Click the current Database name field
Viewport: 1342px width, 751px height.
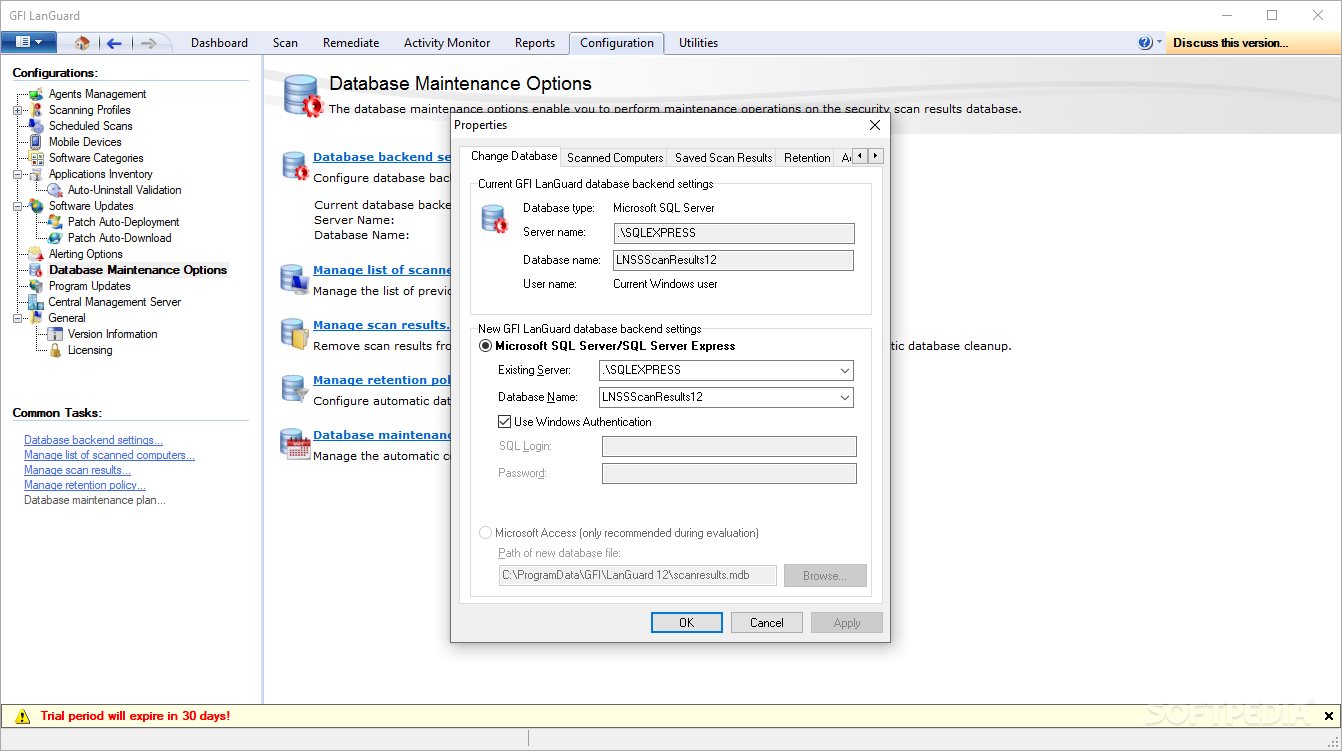click(734, 260)
